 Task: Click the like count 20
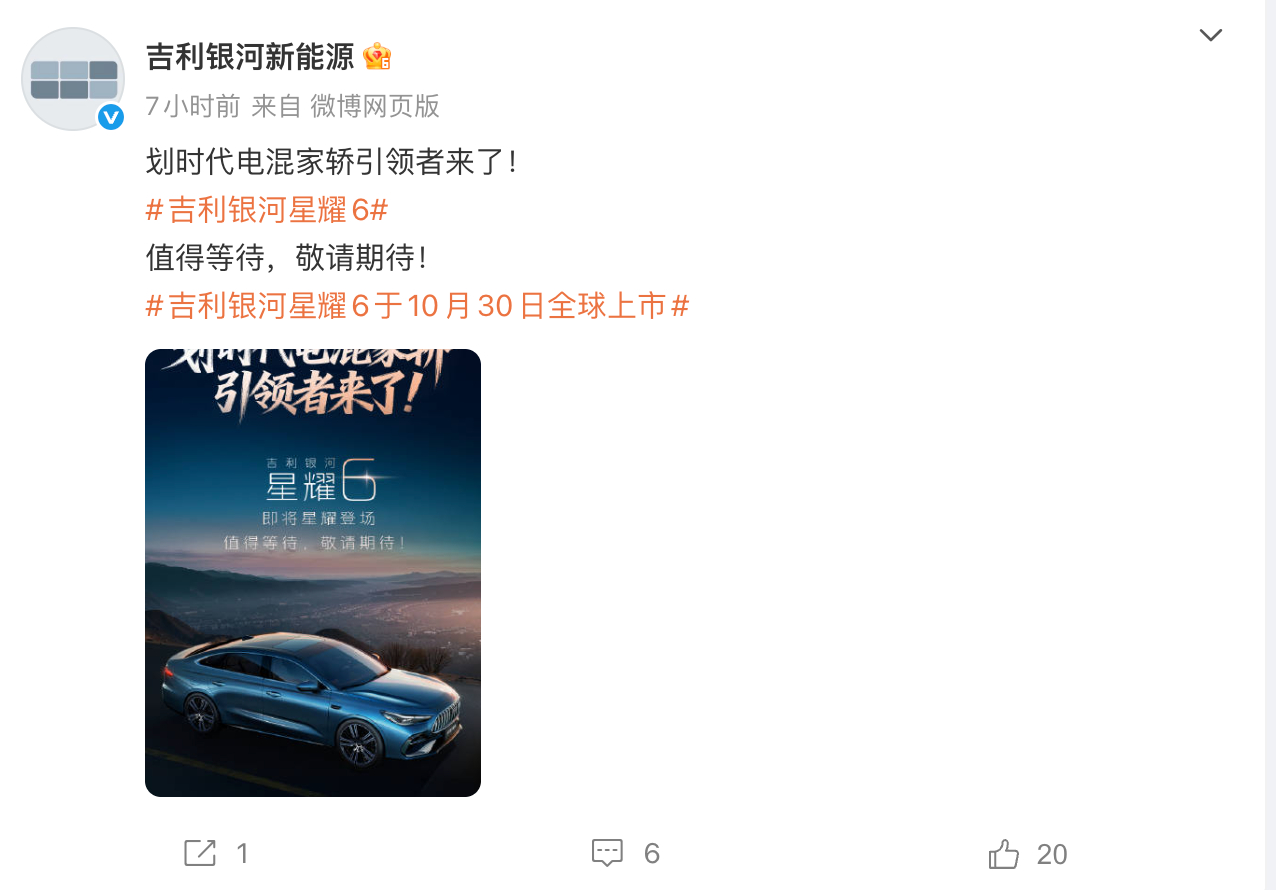tap(1052, 854)
